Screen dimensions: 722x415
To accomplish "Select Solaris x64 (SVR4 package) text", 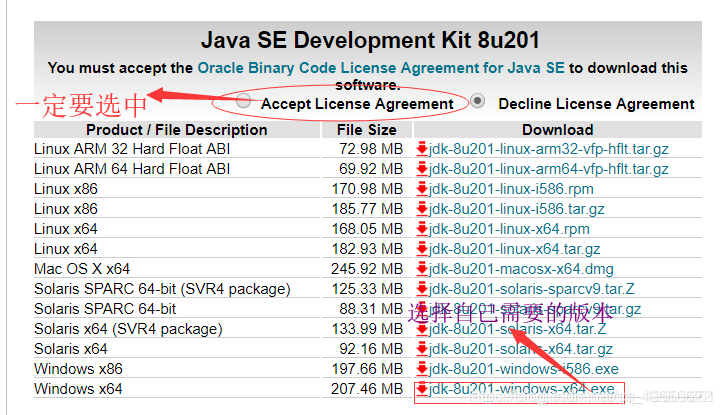I will click(x=128, y=329).
